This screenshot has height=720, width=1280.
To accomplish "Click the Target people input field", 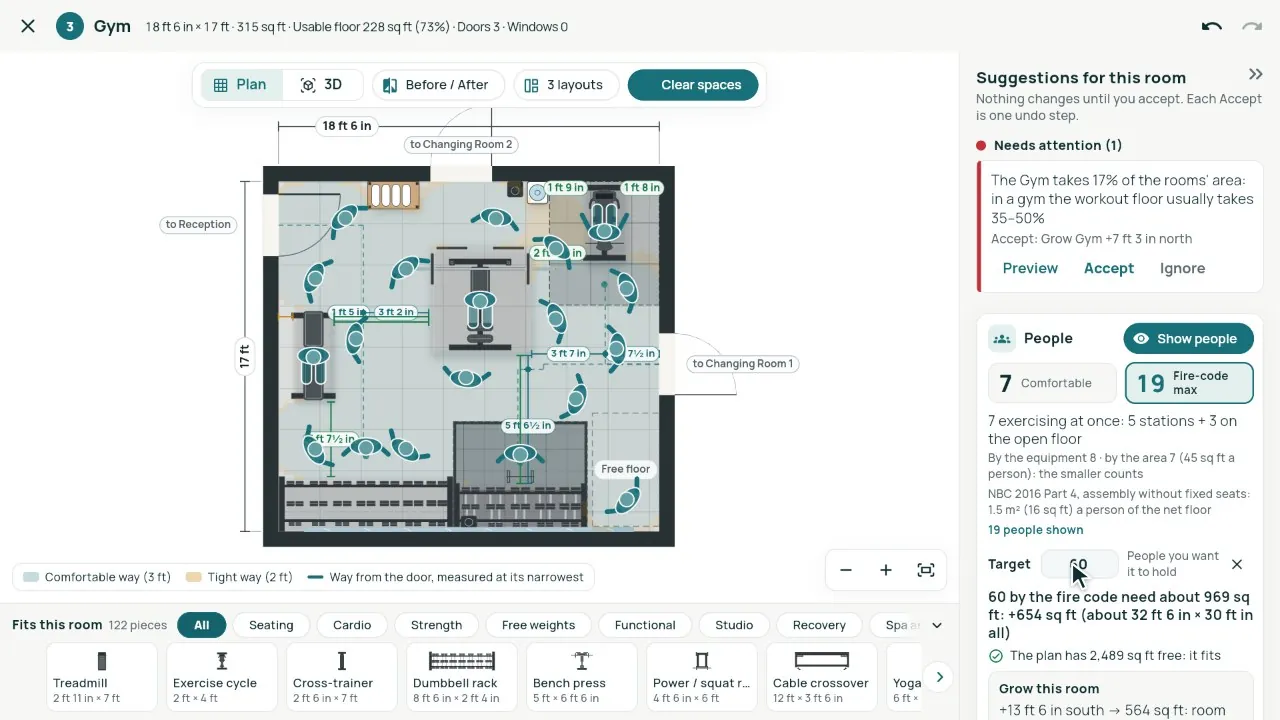I will (1080, 564).
